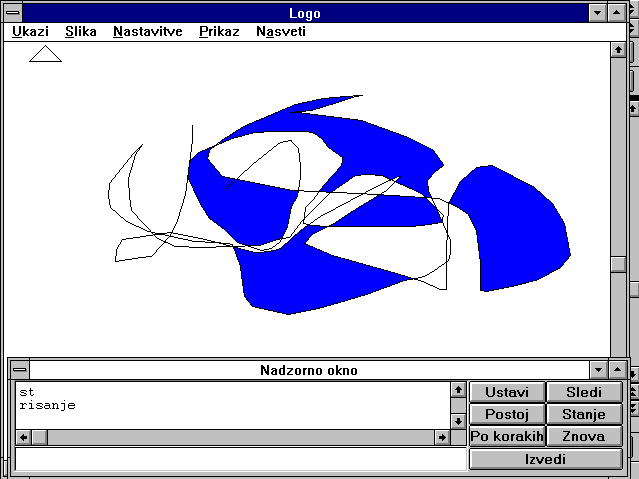Open Nadzorno okno system menu box

pos(19,370)
